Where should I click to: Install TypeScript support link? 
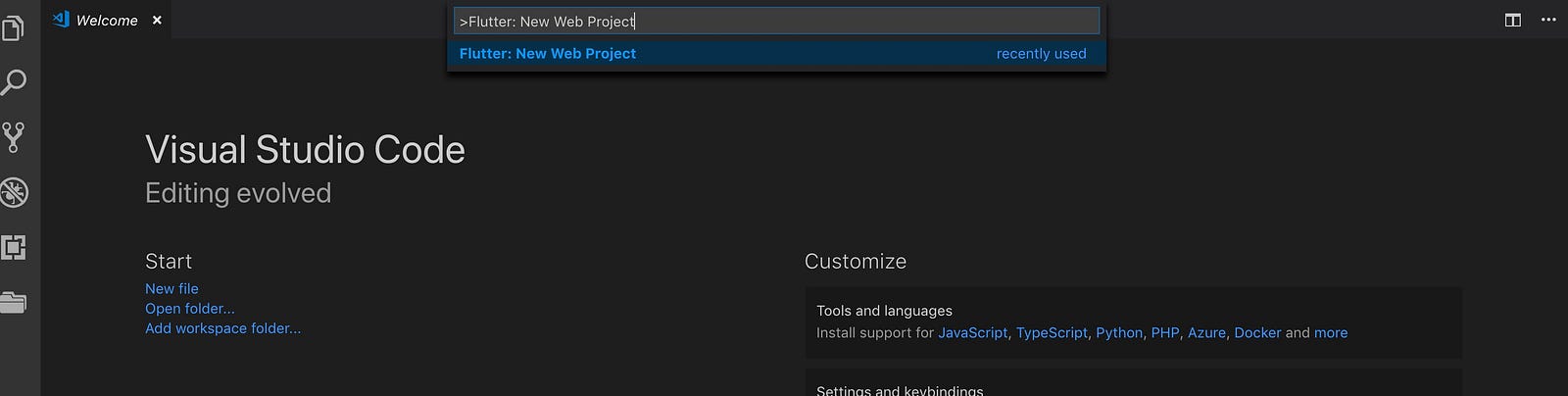tap(1052, 332)
